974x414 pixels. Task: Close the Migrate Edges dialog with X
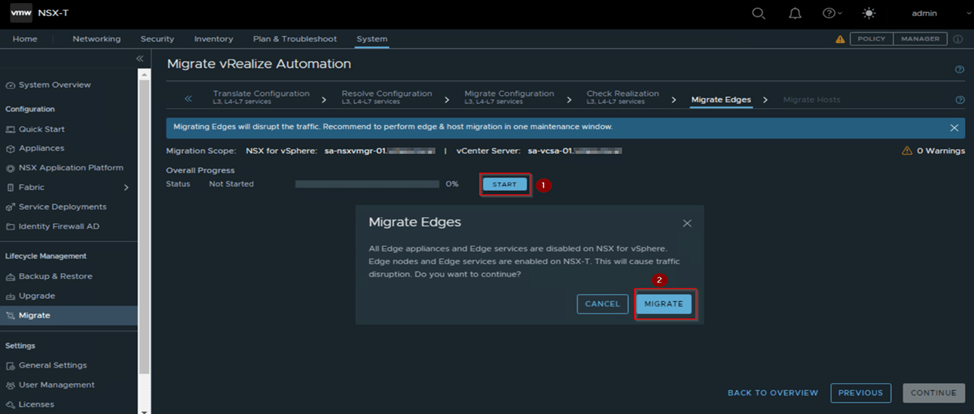point(686,223)
